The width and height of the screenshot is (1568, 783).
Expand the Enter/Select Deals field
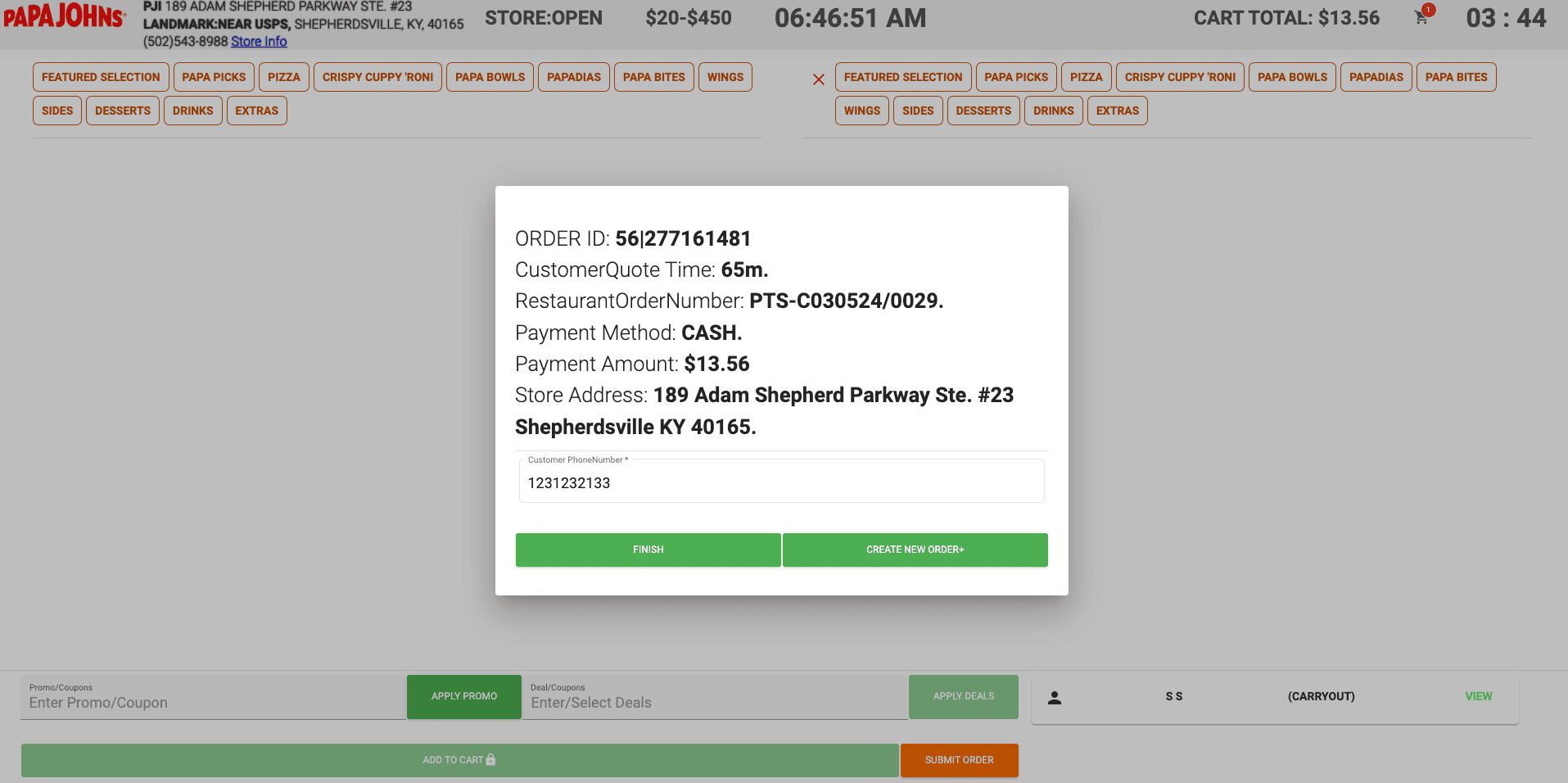[714, 697]
